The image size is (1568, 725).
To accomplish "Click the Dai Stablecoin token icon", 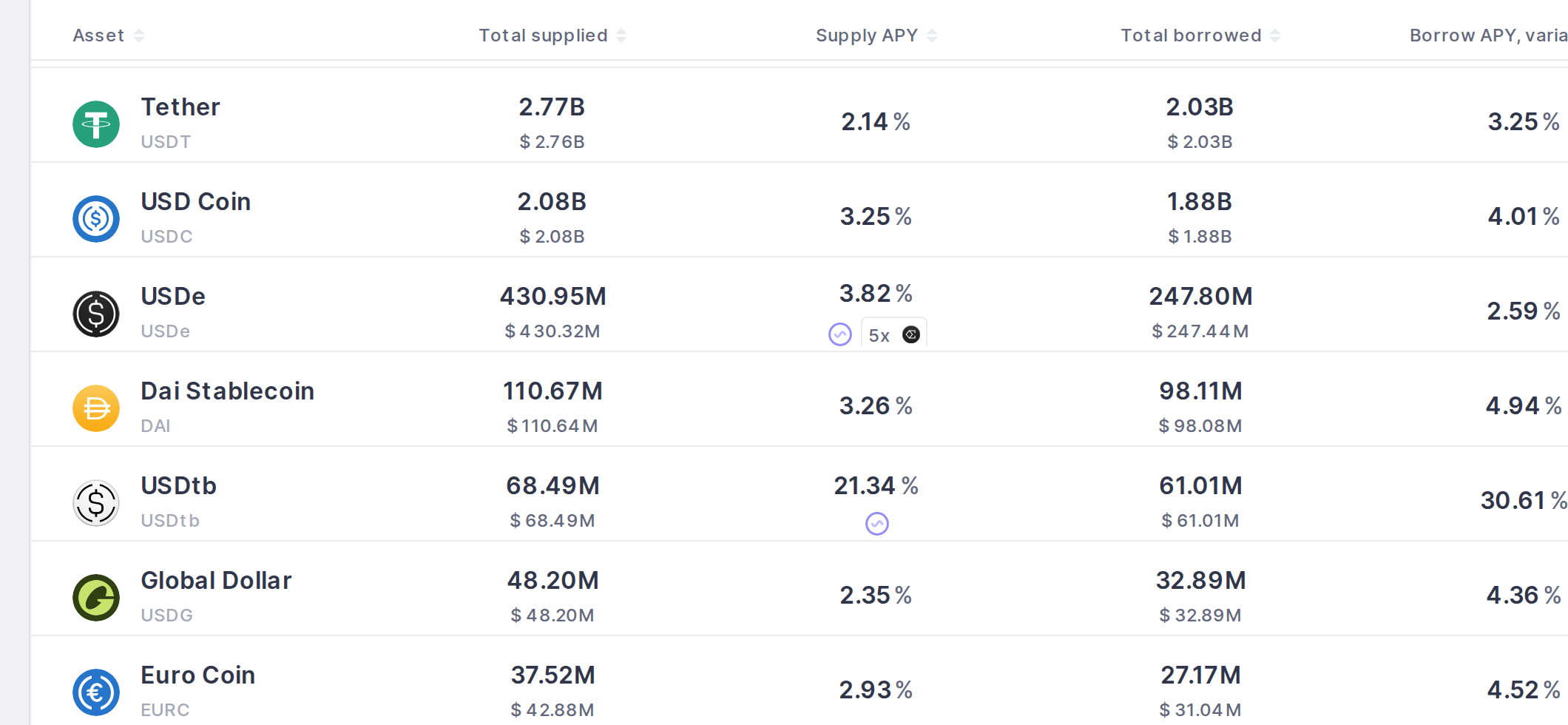I will [96, 408].
